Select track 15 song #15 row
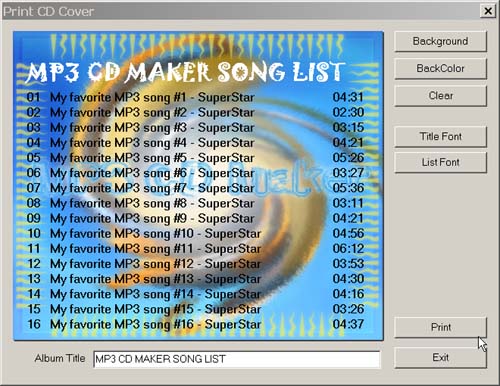This screenshot has height=386, width=500. coord(195,309)
